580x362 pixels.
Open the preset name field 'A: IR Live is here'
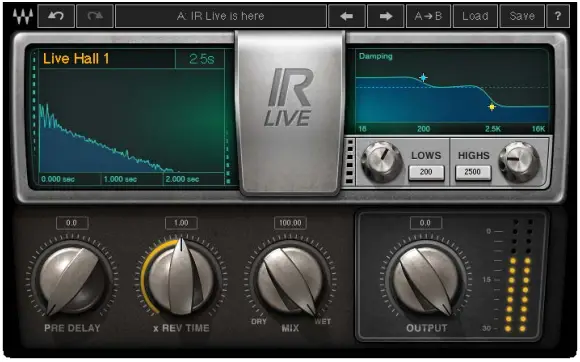click(221, 16)
